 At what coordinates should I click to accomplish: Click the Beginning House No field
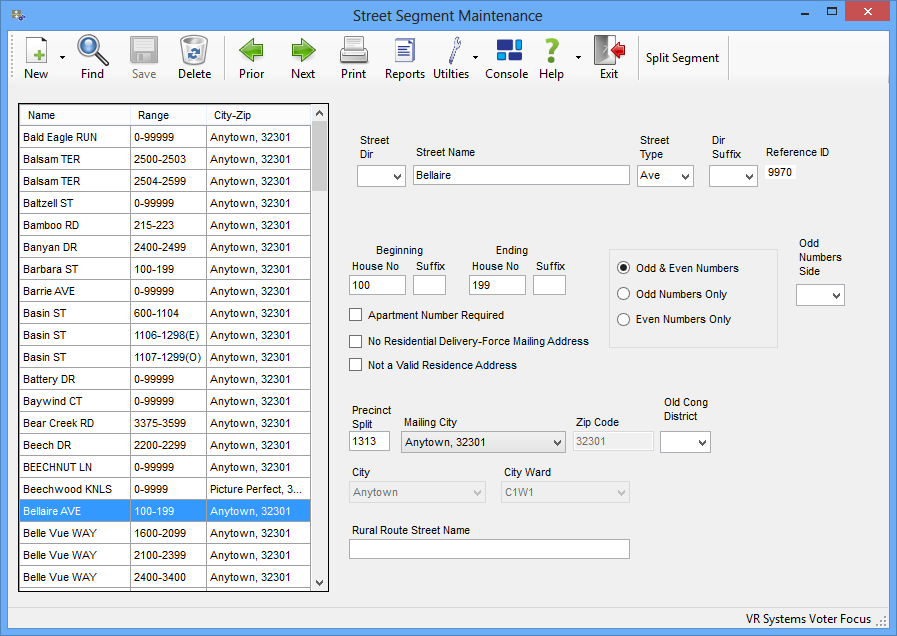point(377,285)
